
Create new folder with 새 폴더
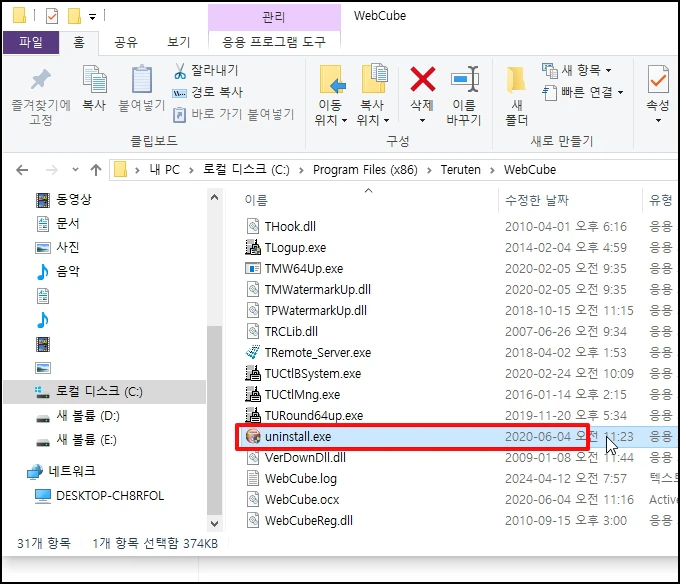(x=516, y=95)
